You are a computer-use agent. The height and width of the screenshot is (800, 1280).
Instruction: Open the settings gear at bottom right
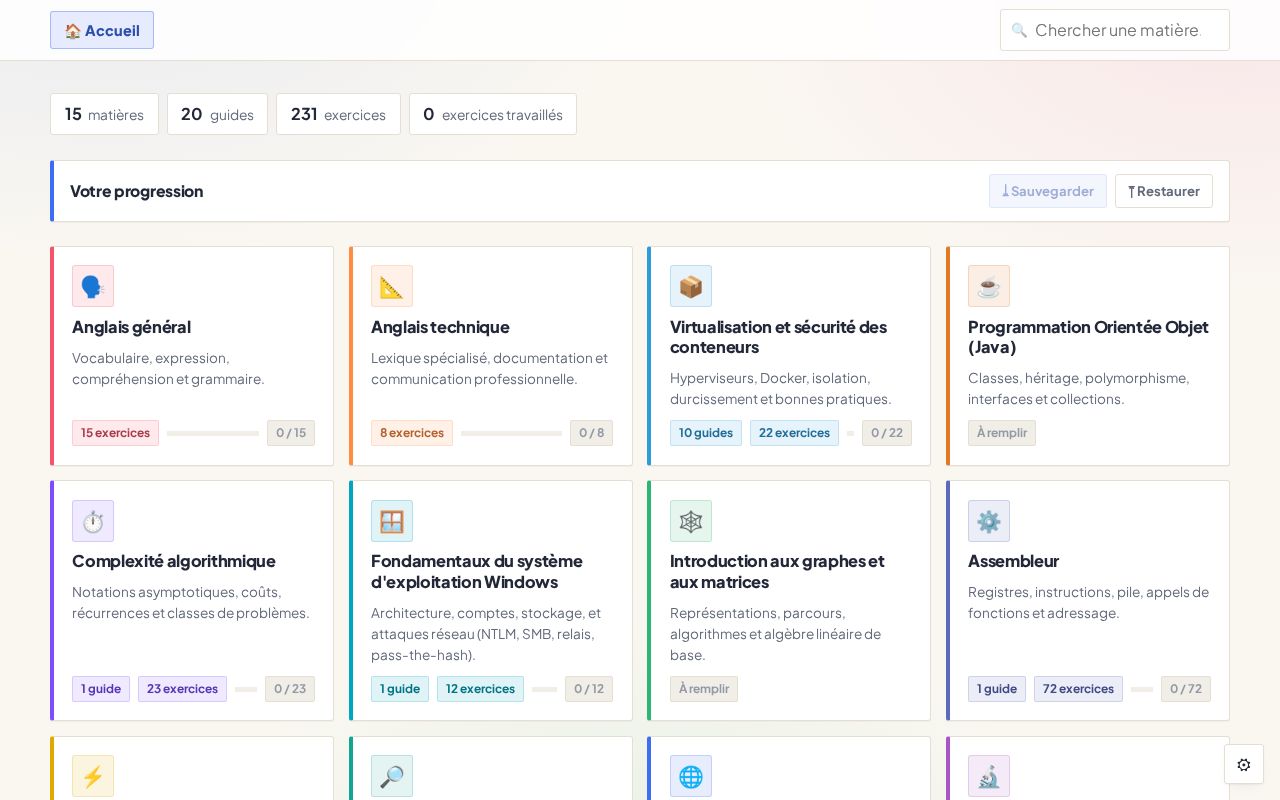click(x=1244, y=764)
